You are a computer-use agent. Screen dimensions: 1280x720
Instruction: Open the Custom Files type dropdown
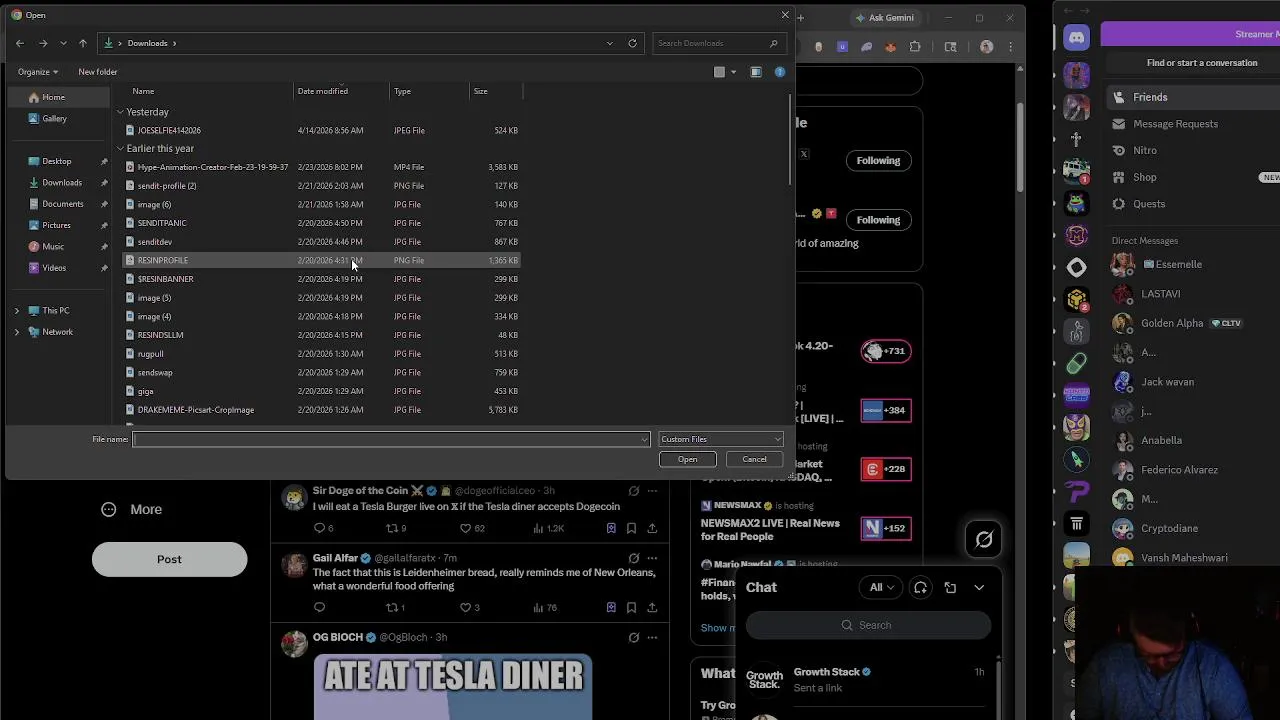click(x=720, y=439)
